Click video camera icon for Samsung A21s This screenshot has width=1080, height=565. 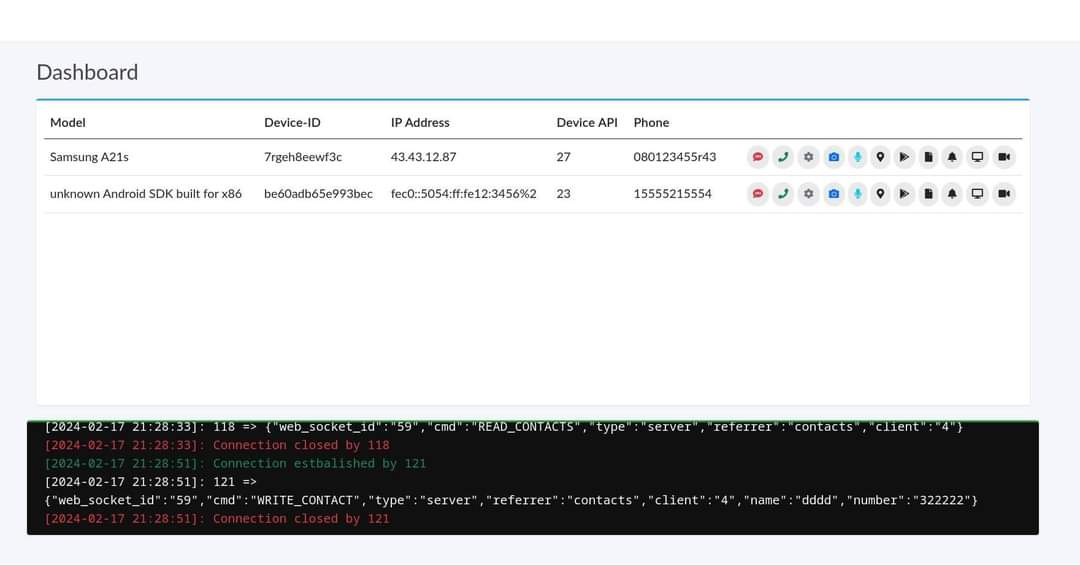click(x=1004, y=157)
